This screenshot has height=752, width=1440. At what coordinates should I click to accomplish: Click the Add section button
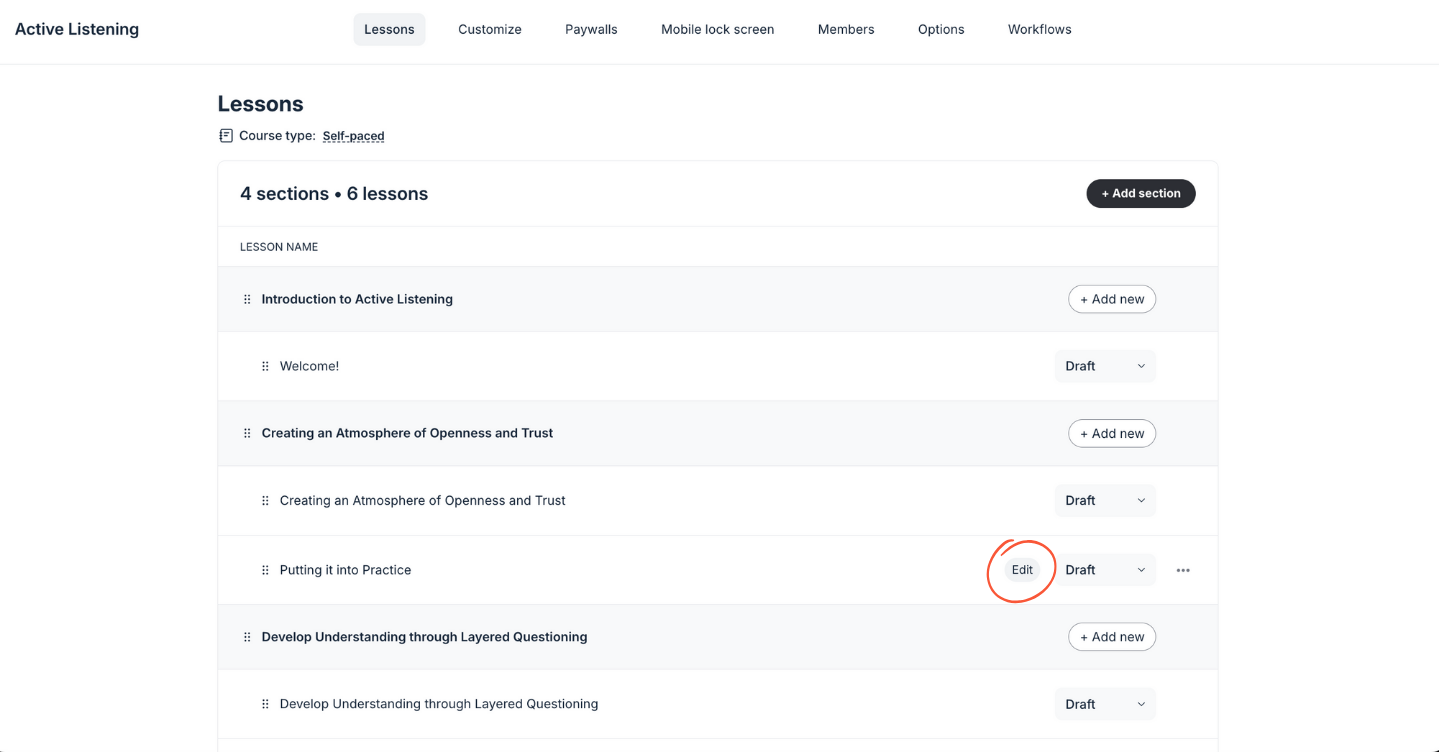pyautogui.click(x=1140, y=193)
